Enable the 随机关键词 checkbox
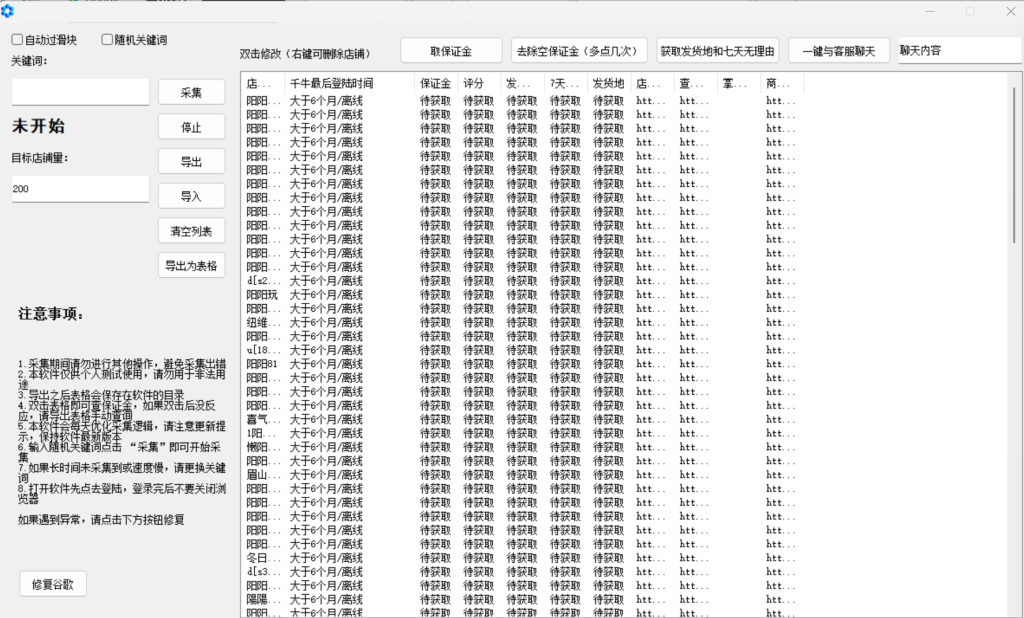Viewport: 1024px width, 618px height. pos(106,39)
